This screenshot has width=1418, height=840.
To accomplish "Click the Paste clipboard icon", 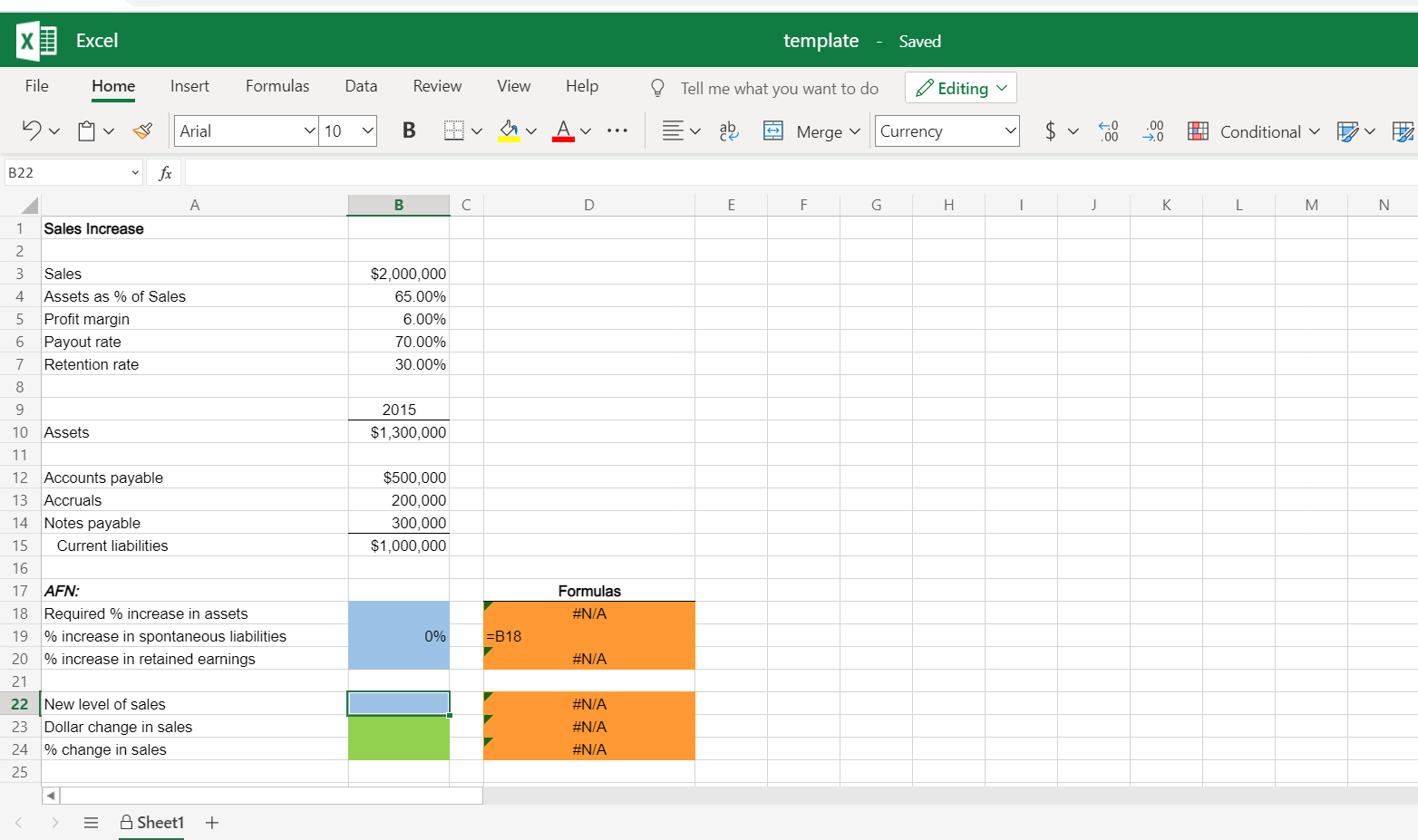I will click(x=87, y=130).
